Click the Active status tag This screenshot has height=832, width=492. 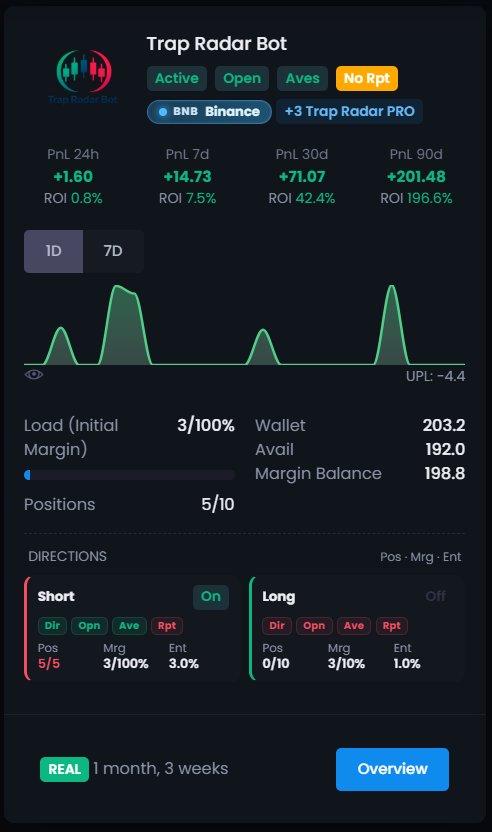click(x=177, y=79)
